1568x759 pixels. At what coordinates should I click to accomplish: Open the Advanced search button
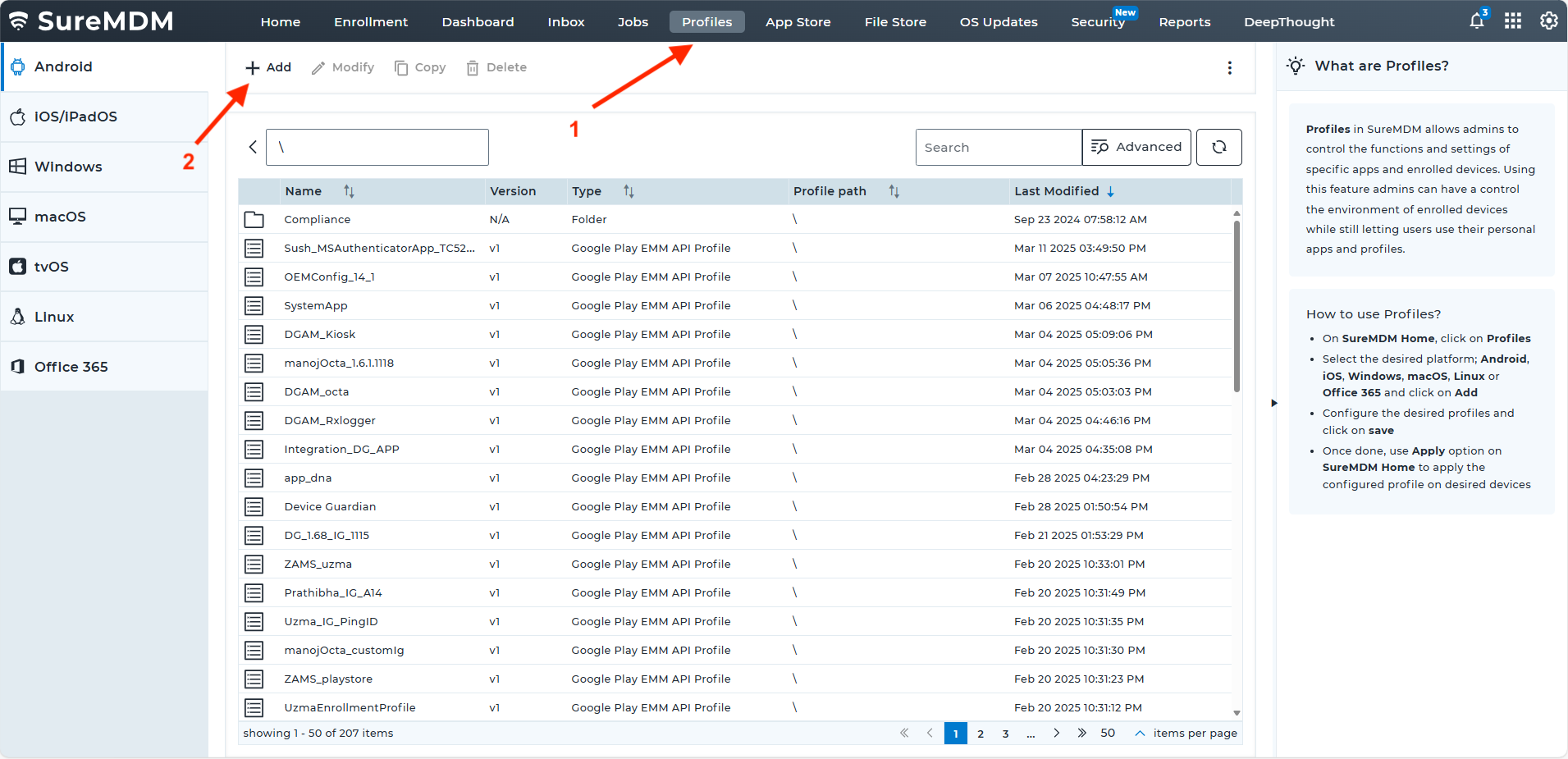pyautogui.click(x=1136, y=147)
